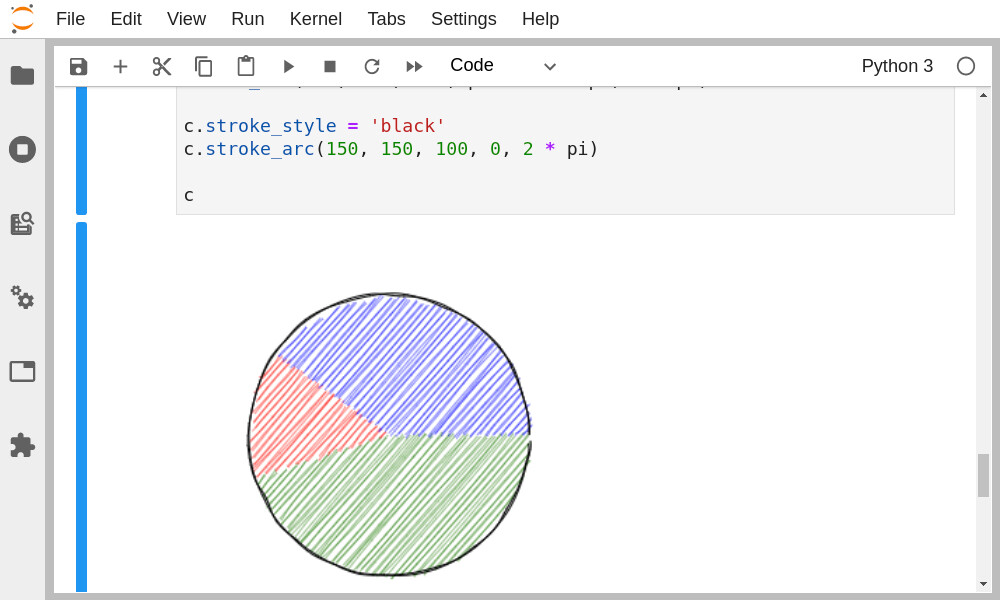1000x600 pixels.
Task: Open the Kernel menu
Action: click(315, 19)
